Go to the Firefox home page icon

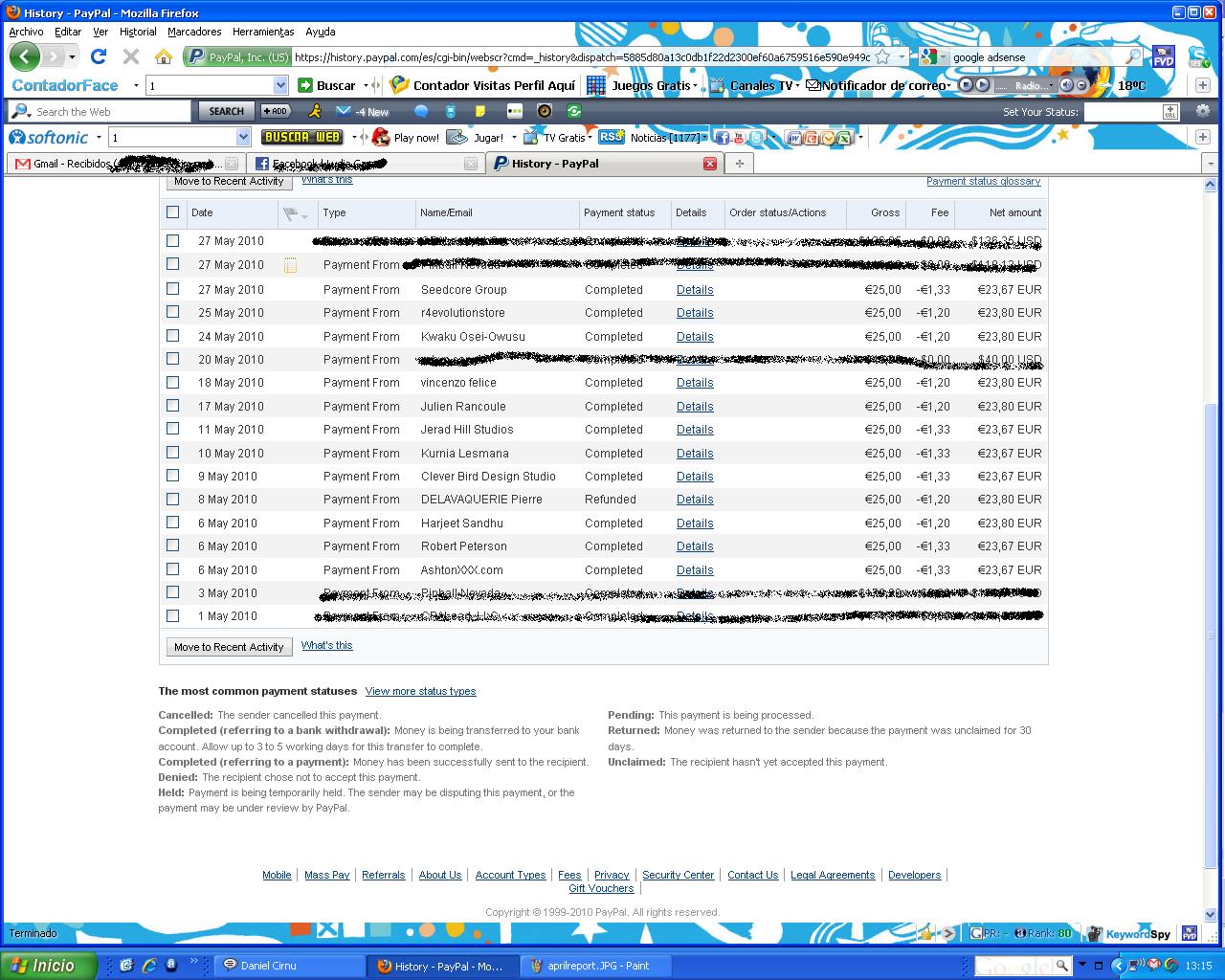(x=164, y=56)
